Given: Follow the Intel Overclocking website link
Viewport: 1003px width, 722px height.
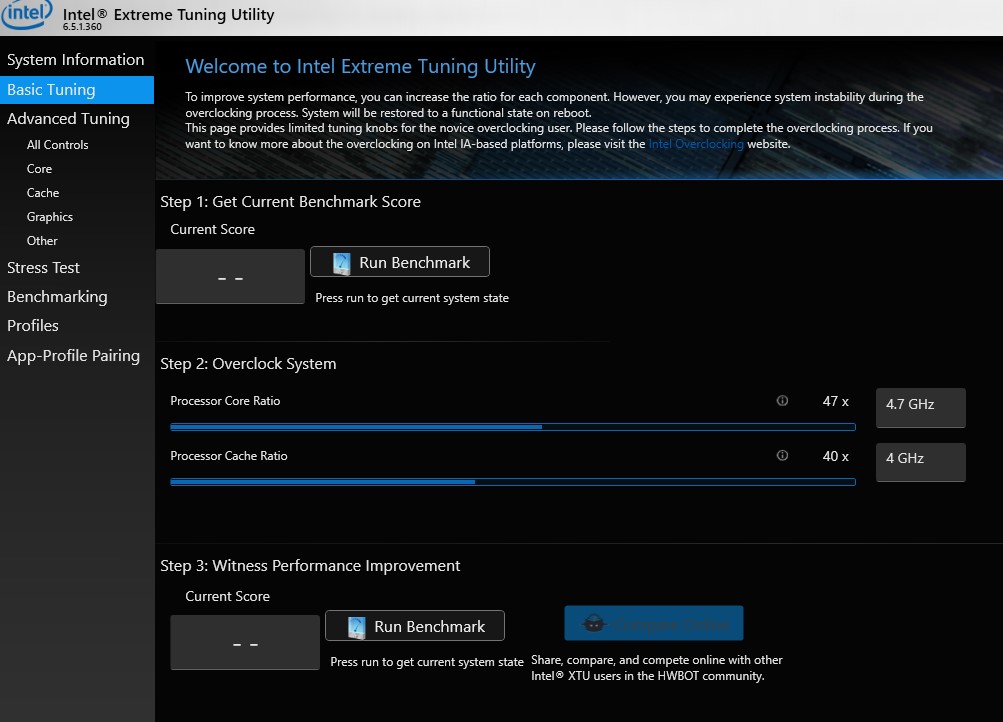Looking at the screenshot, I should (696, 144).
